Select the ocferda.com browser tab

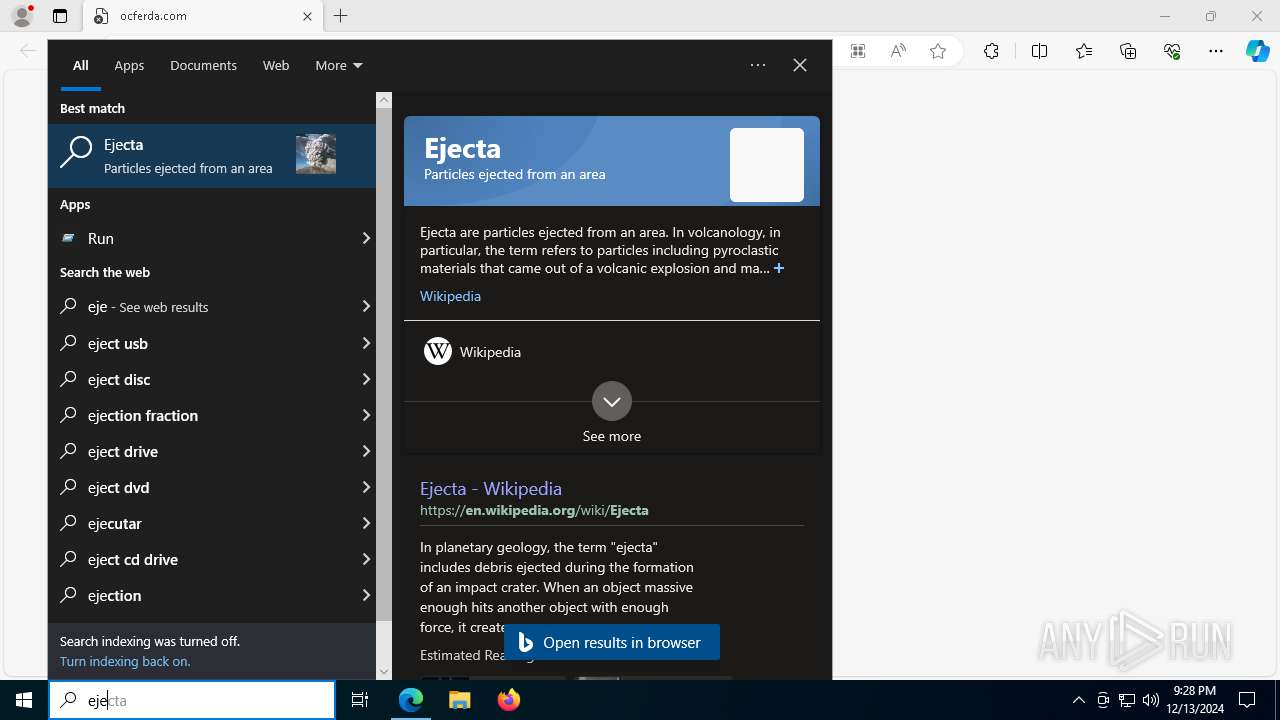[x=203, y=16]
